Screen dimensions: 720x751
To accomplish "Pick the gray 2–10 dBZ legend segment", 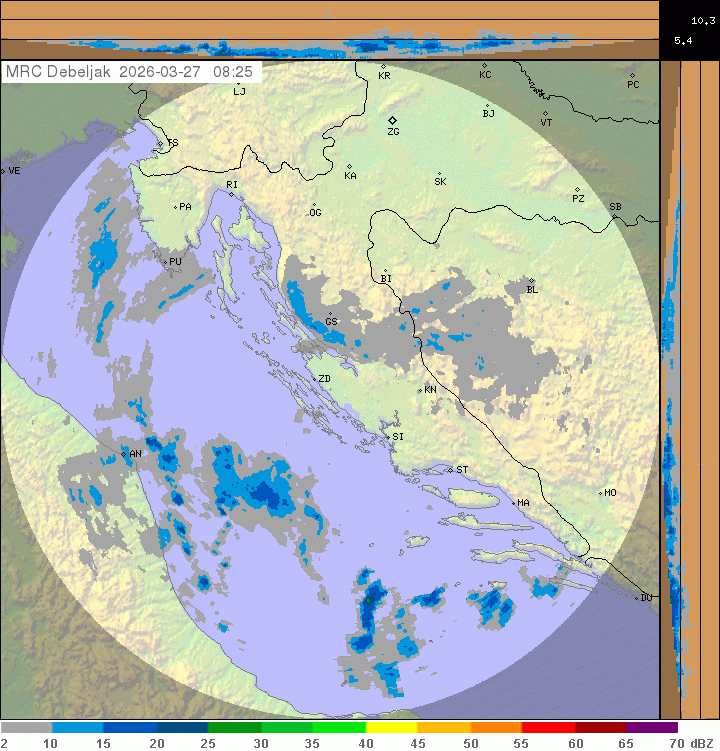I will point(26,728).
